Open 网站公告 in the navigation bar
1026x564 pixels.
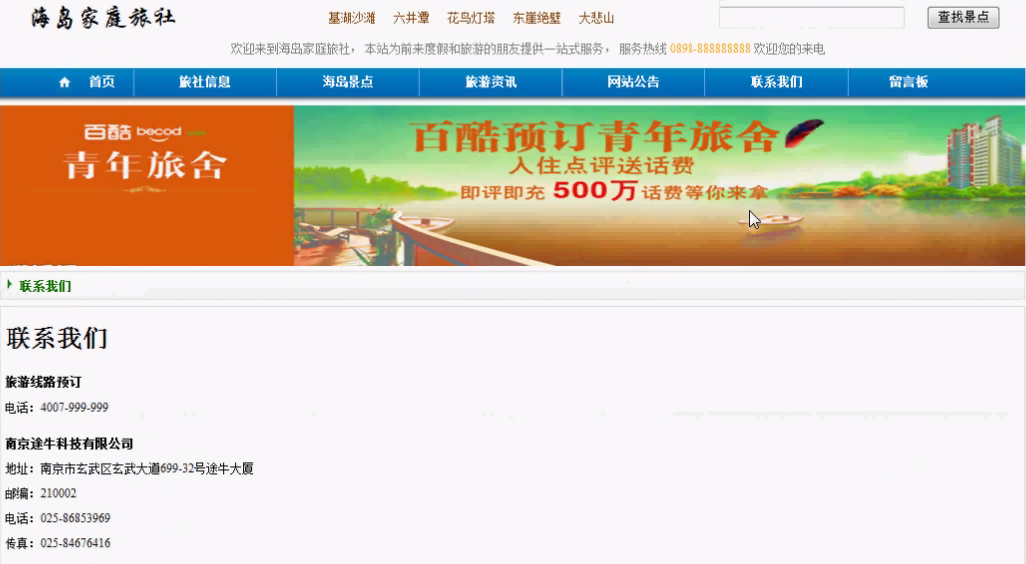633,82
